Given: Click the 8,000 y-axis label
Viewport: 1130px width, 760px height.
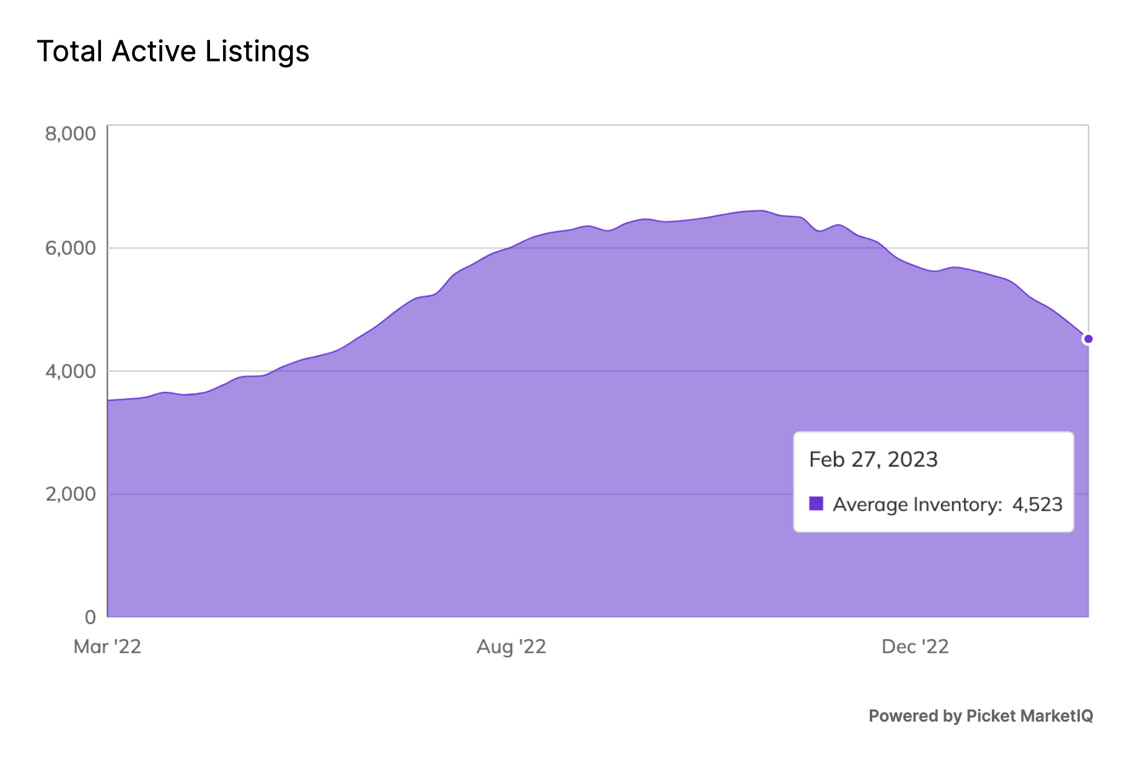Looking at the screenshot, I should click(x=70, y=134).
